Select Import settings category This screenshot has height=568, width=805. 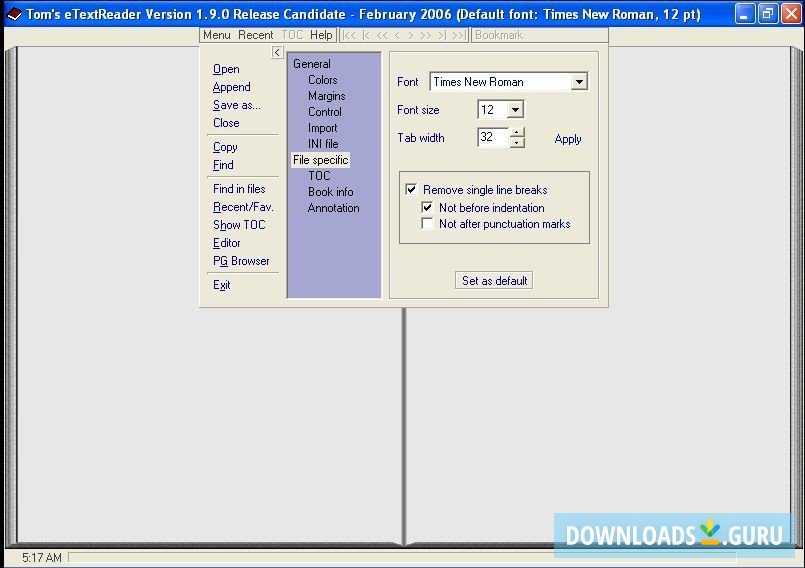click(x=322, y=128)
